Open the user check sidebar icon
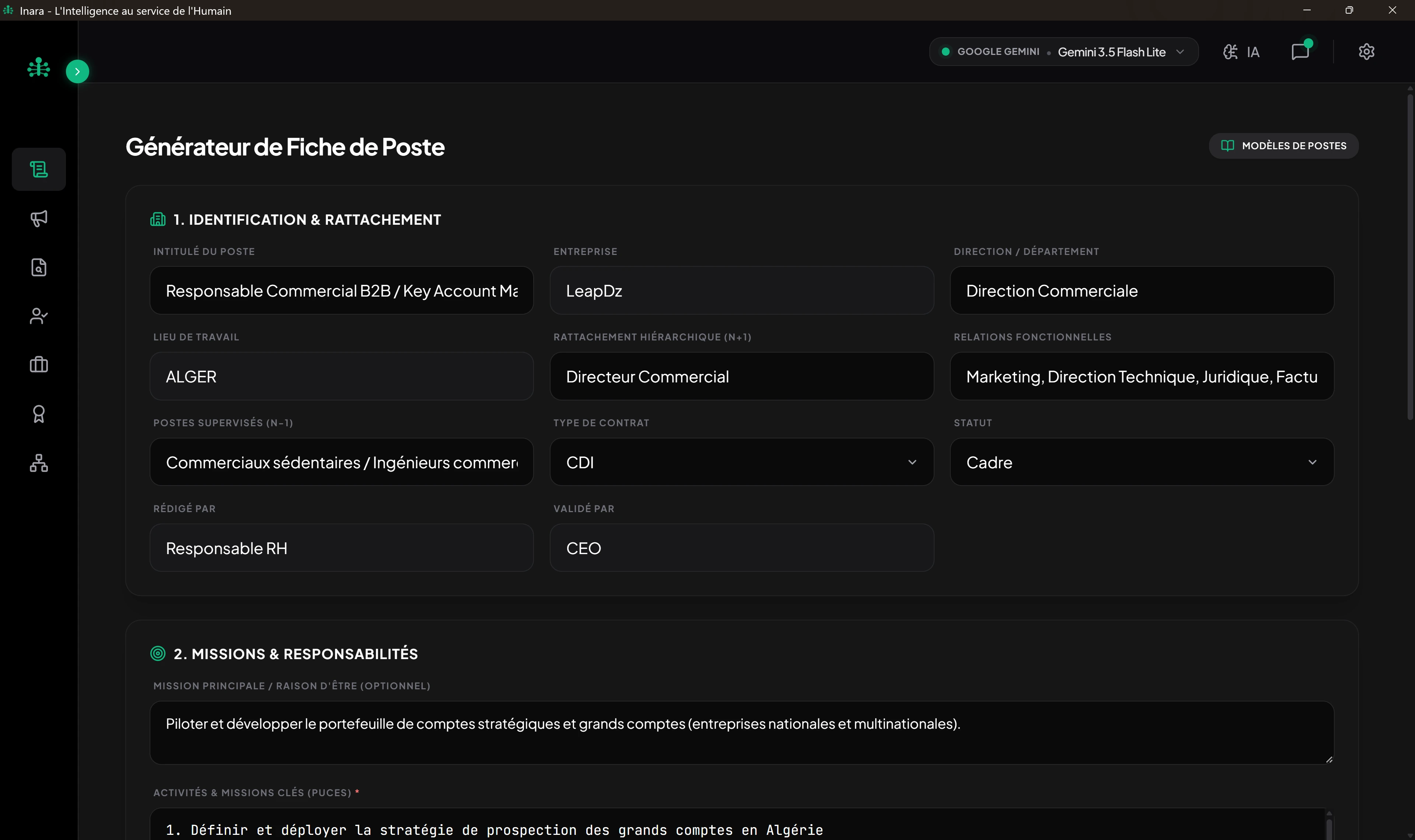 [x=38, y=316]
